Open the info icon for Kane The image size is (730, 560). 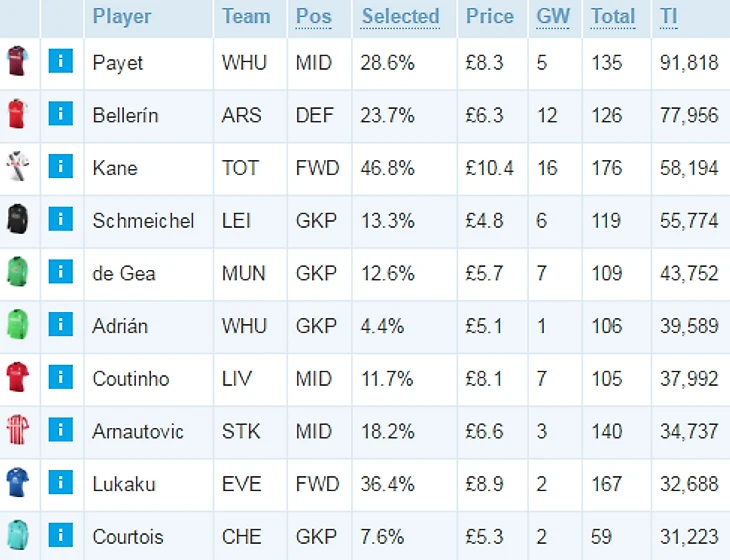click(x=61, y=166)
